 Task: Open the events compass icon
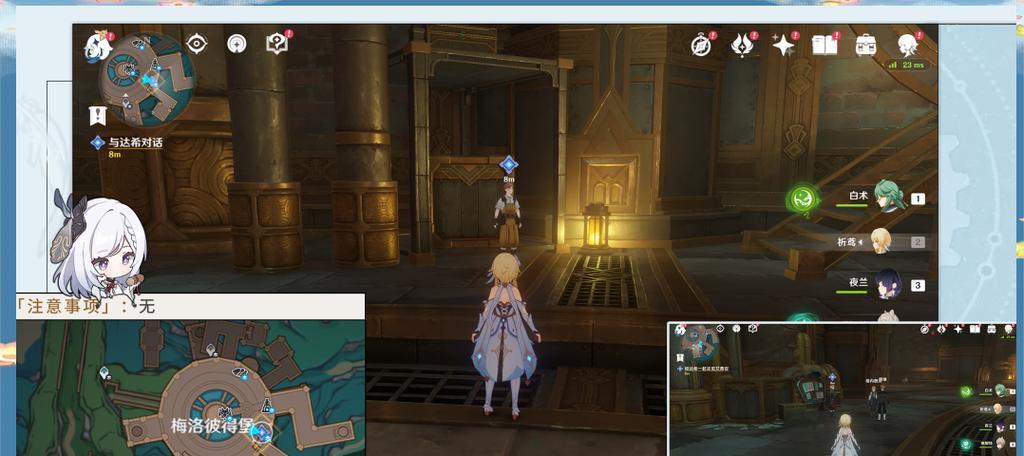(x=701, y=44)
